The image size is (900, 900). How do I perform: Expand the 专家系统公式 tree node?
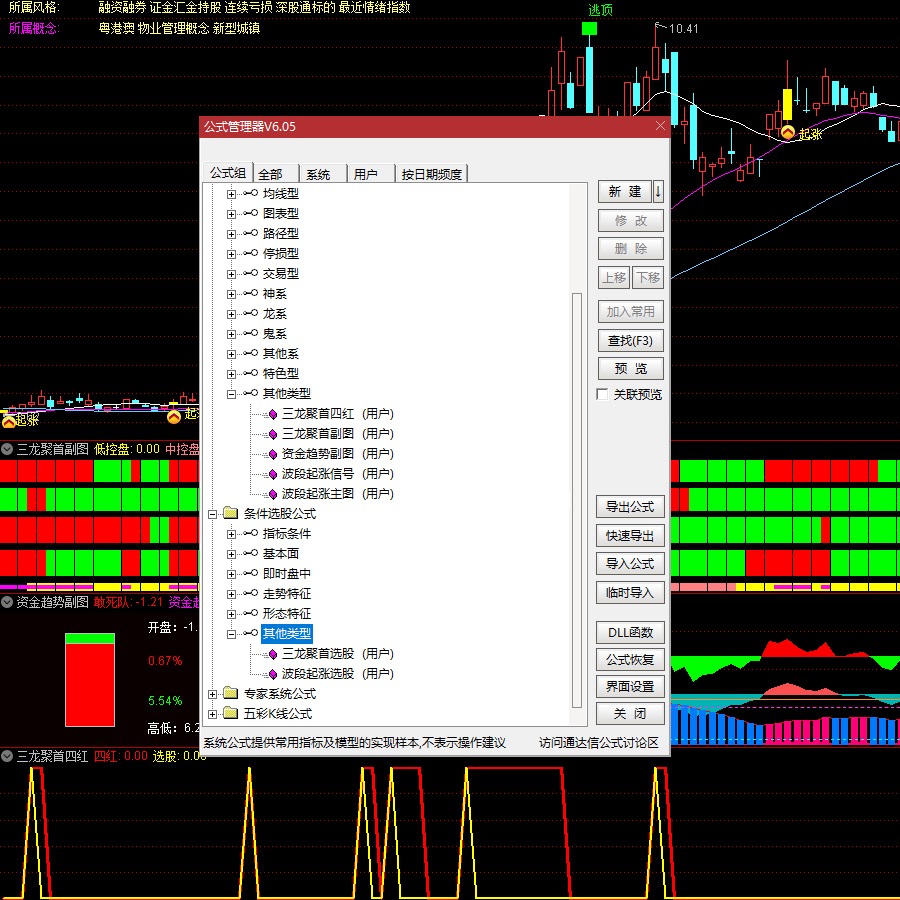212,694
